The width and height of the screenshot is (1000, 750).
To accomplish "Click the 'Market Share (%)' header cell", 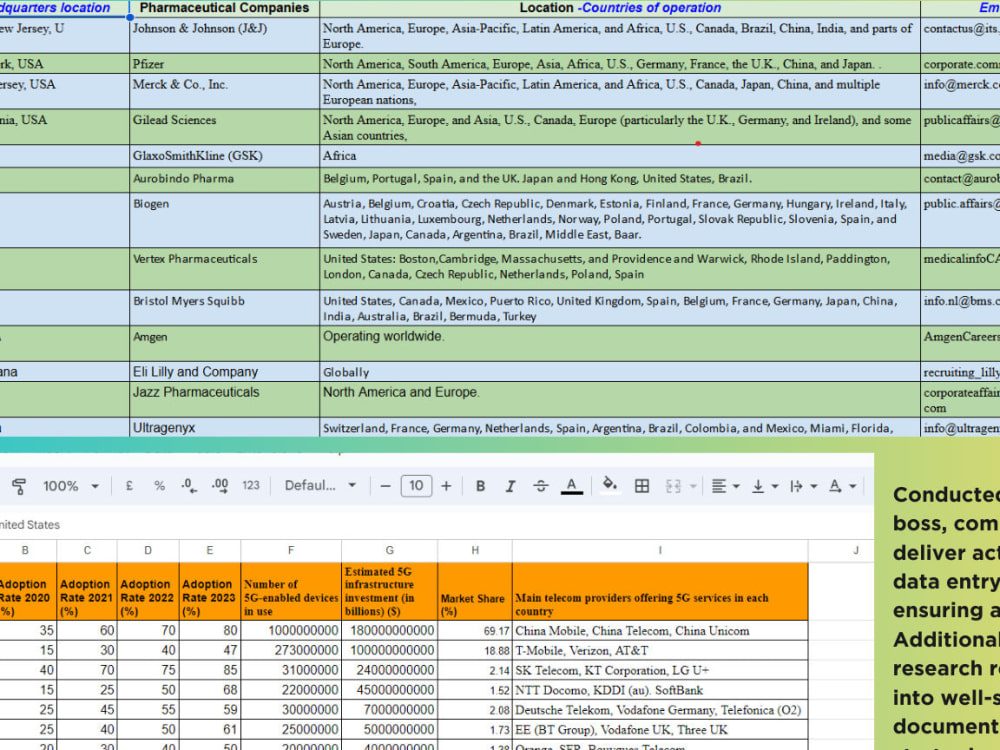I will [x=475, y=591].
